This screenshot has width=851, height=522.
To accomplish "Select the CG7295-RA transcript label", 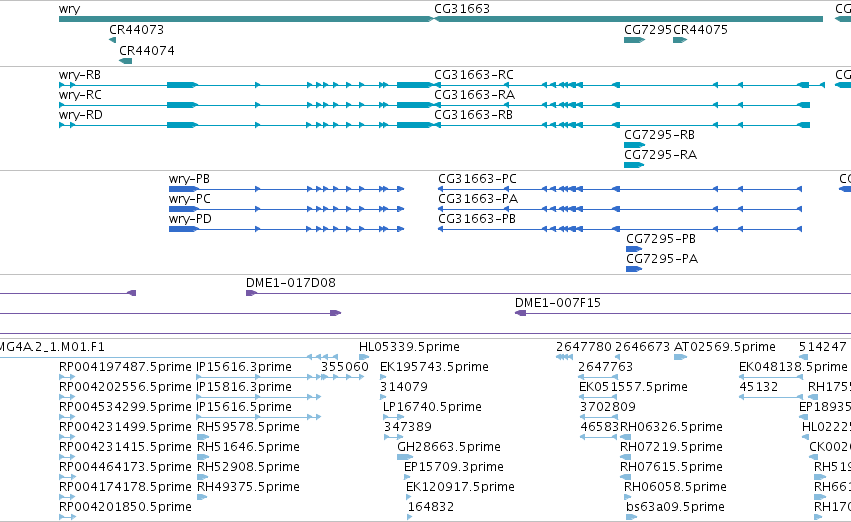I will tap(661, 155).
